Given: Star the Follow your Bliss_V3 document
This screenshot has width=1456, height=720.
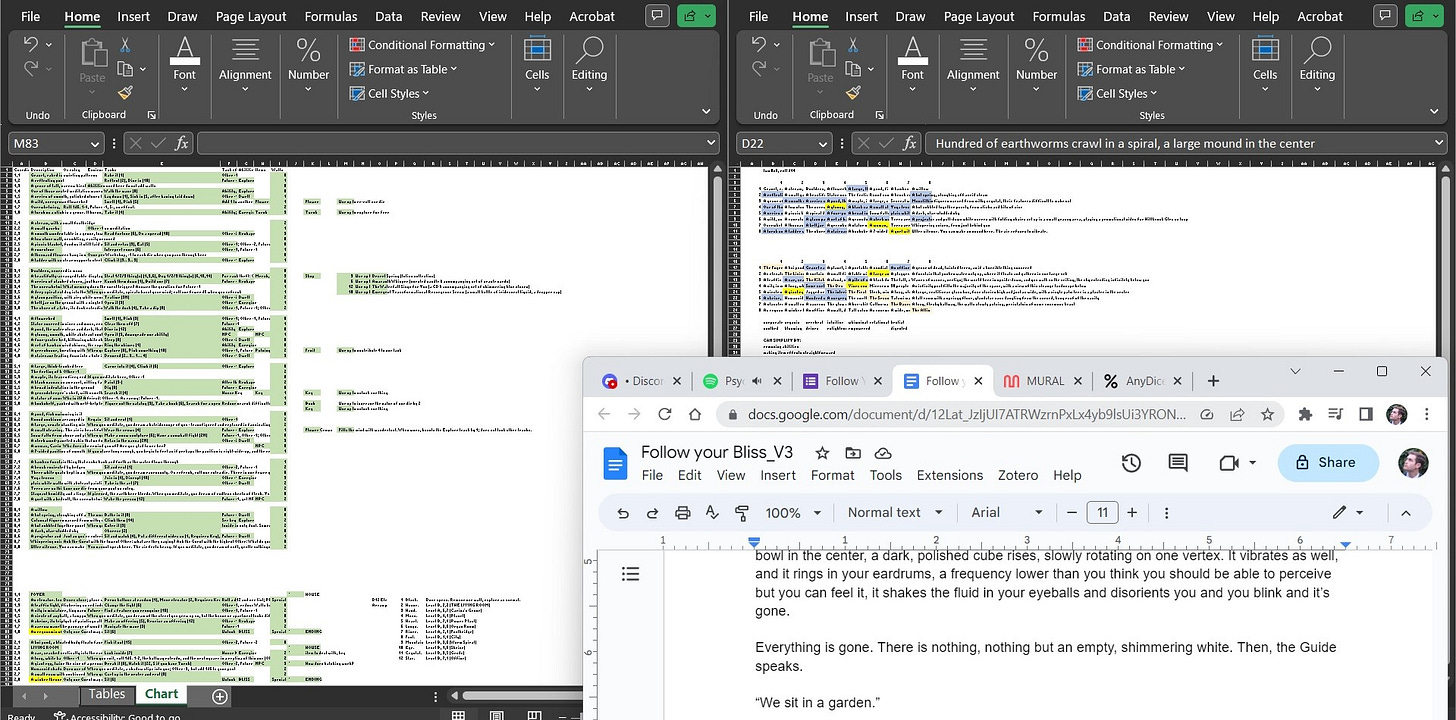Looking at the screenshot, I should 822,453.
